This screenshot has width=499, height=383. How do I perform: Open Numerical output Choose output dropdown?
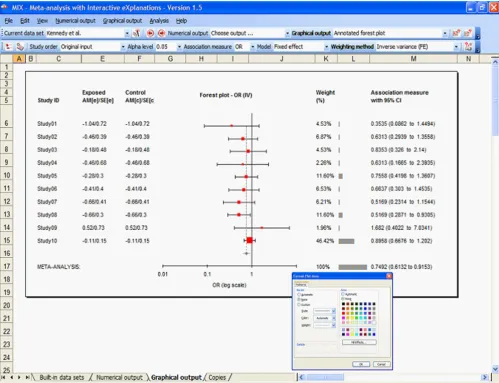click(x=287, y=33)
